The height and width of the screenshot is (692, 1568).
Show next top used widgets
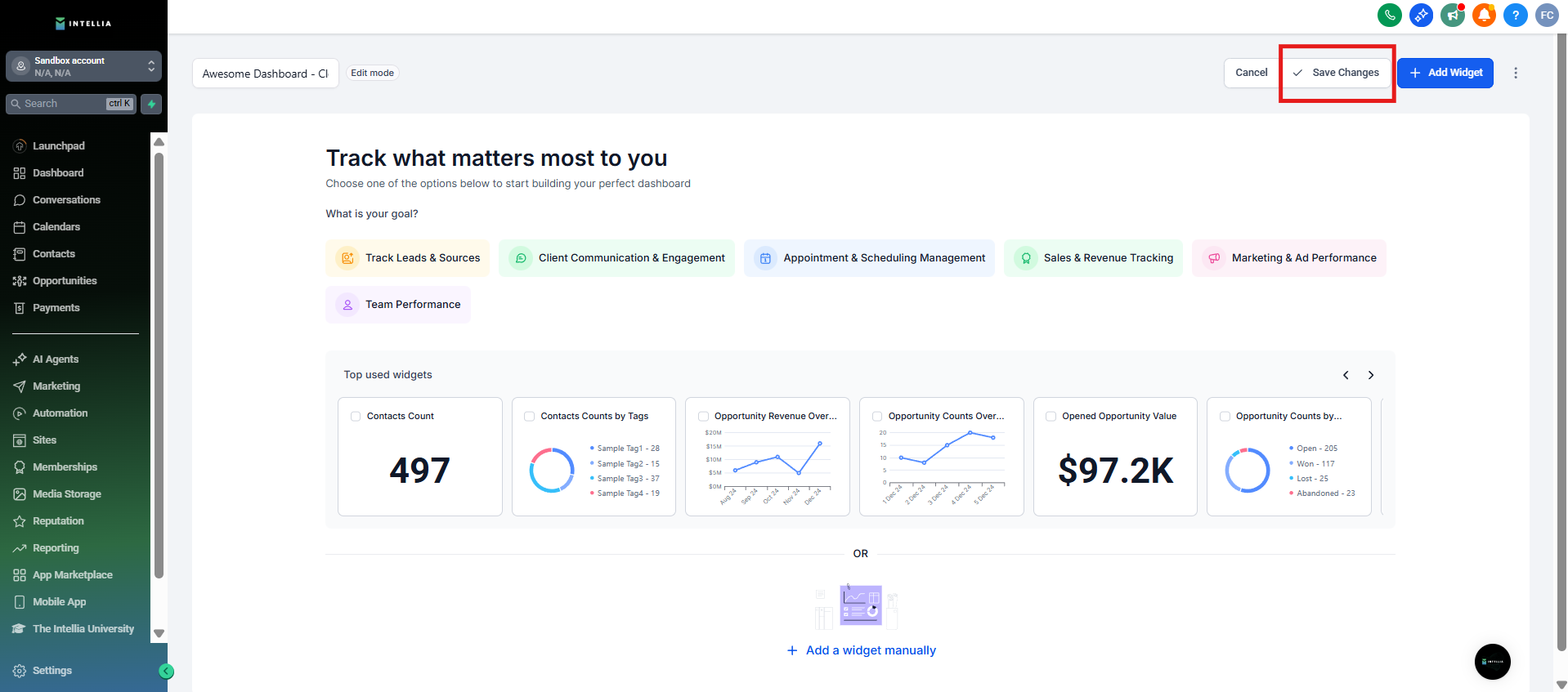pyautogui.click(x=1371, y=375)
